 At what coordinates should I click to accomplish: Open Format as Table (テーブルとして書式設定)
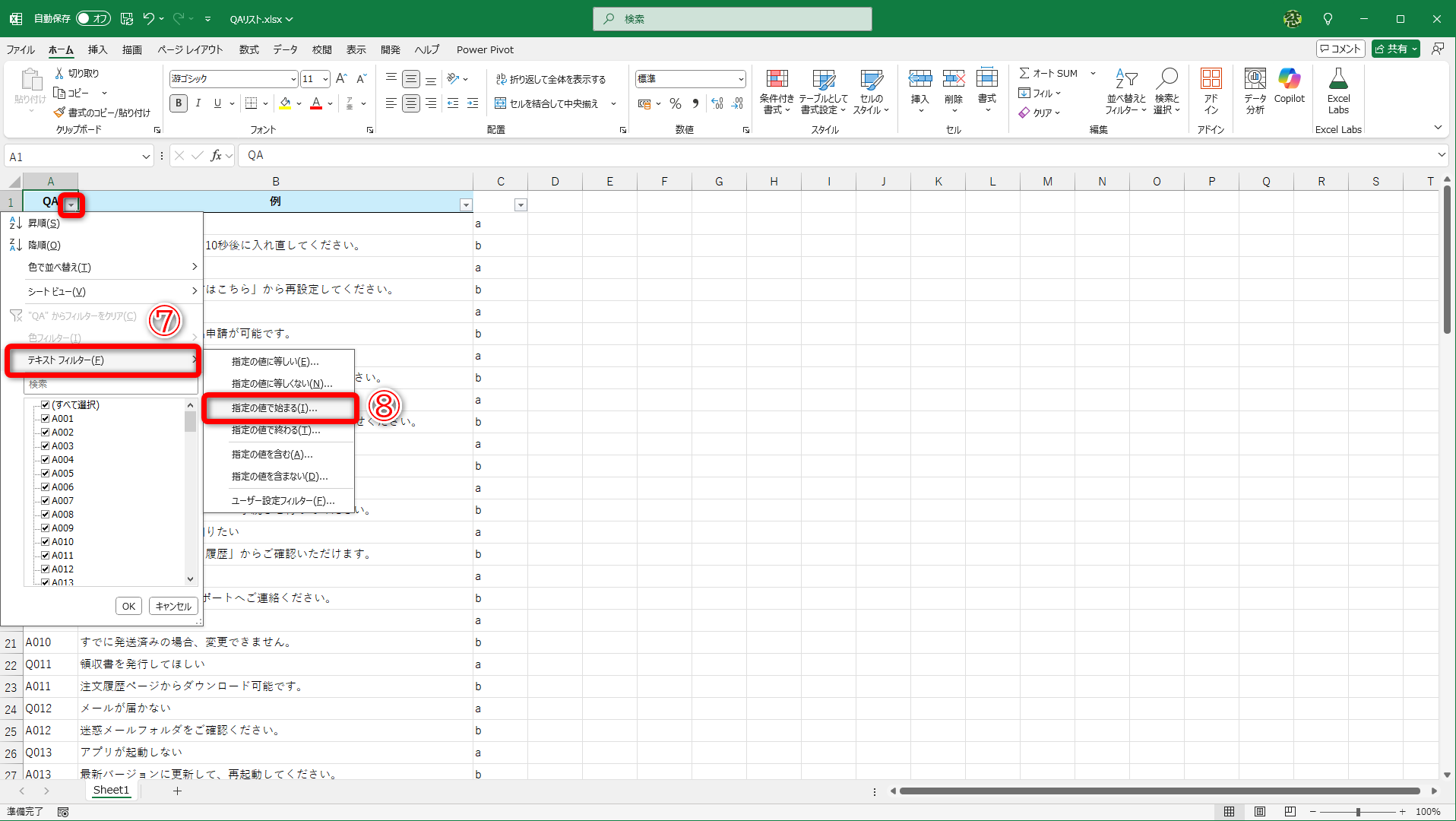(x=823, y=91)
